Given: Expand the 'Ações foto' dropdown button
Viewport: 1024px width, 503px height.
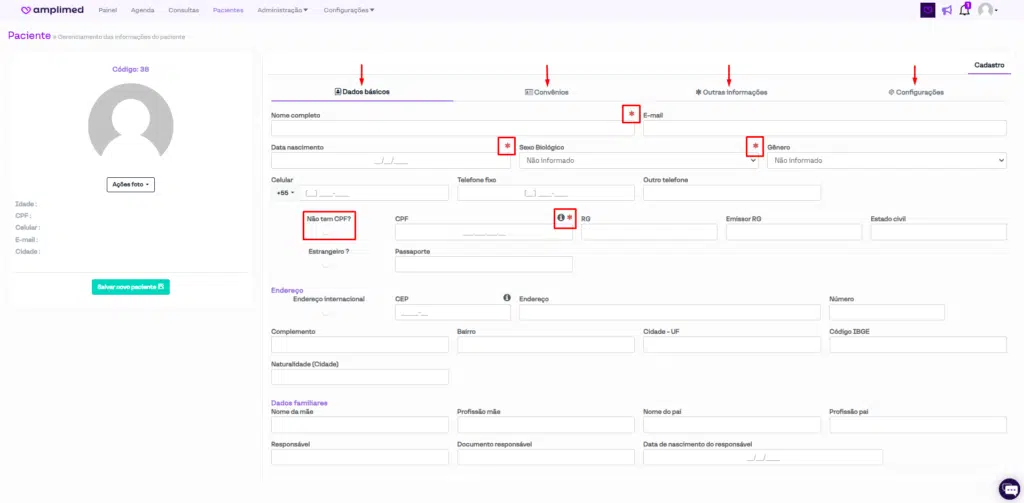Looking at the screenshot, I should click(130, 185).
